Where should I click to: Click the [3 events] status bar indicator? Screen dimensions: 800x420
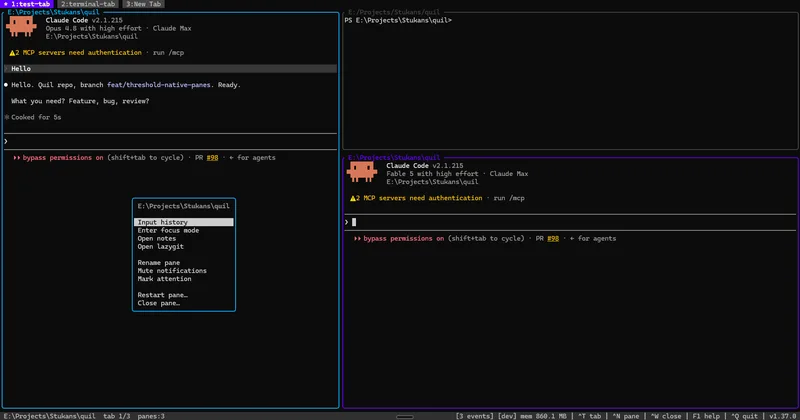tap(474, 416)
